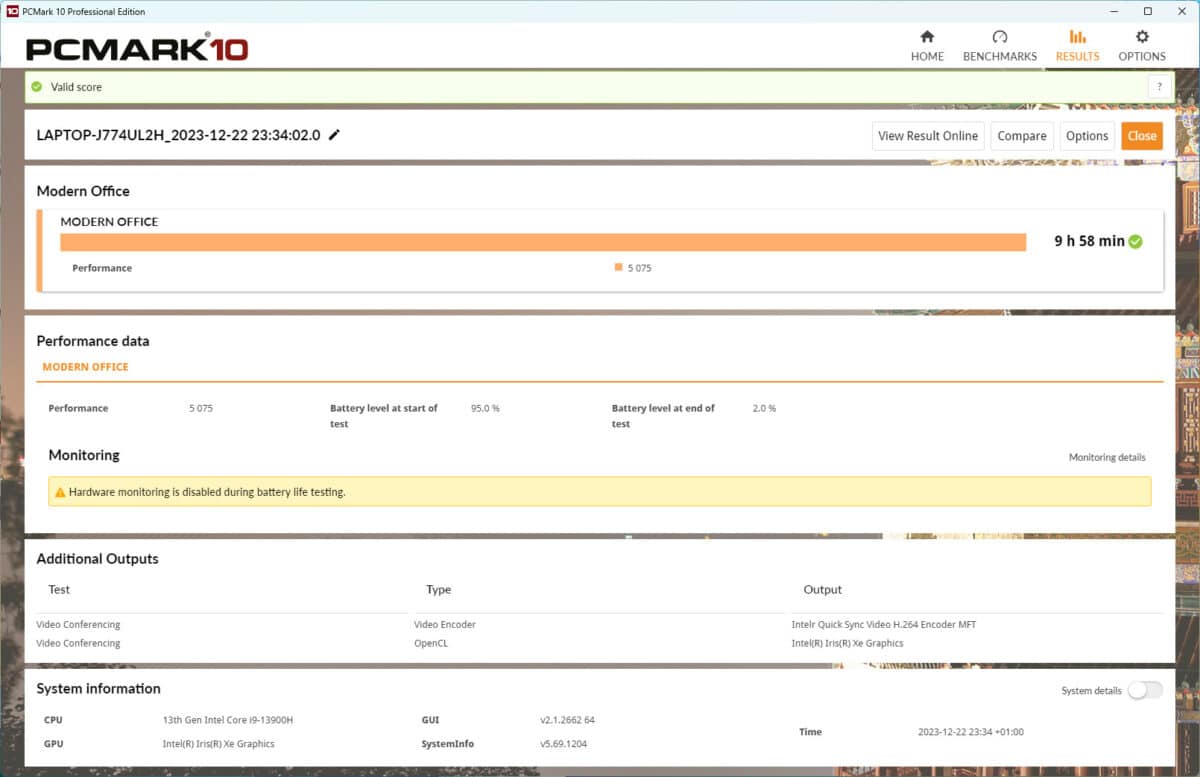Click the hardware monitoring disabled warning banner
The height and width of the screenshot is (777, 1200).
tap(600, 492)
